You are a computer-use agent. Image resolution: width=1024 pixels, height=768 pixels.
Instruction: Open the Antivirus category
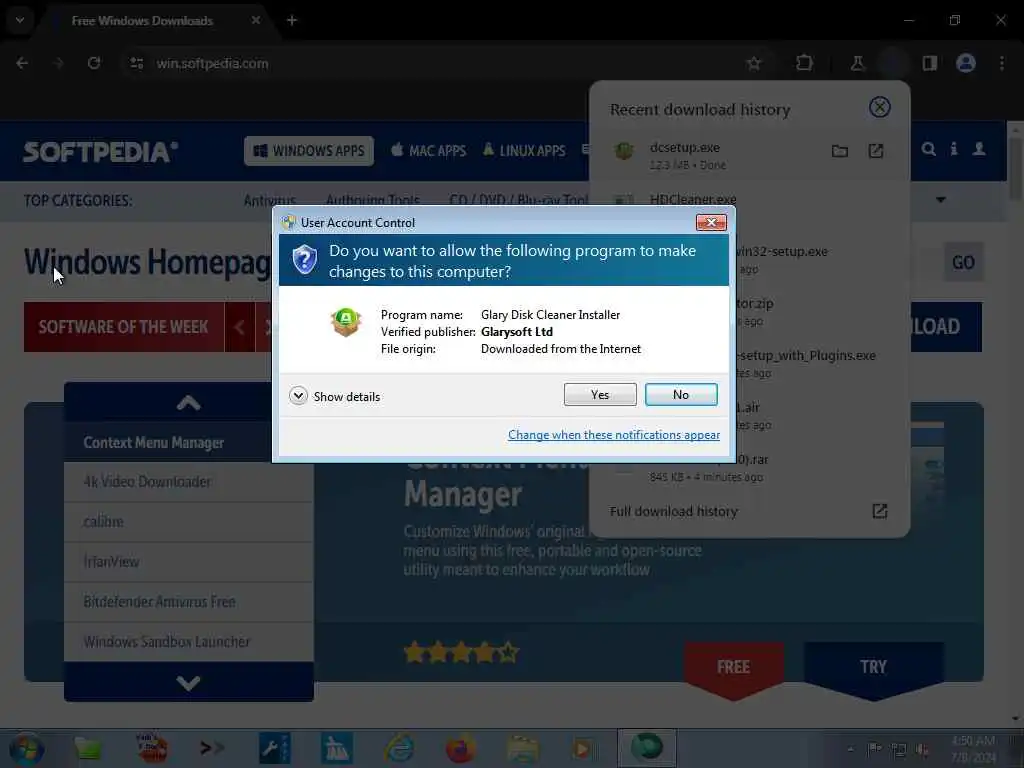tap(269, 201)
